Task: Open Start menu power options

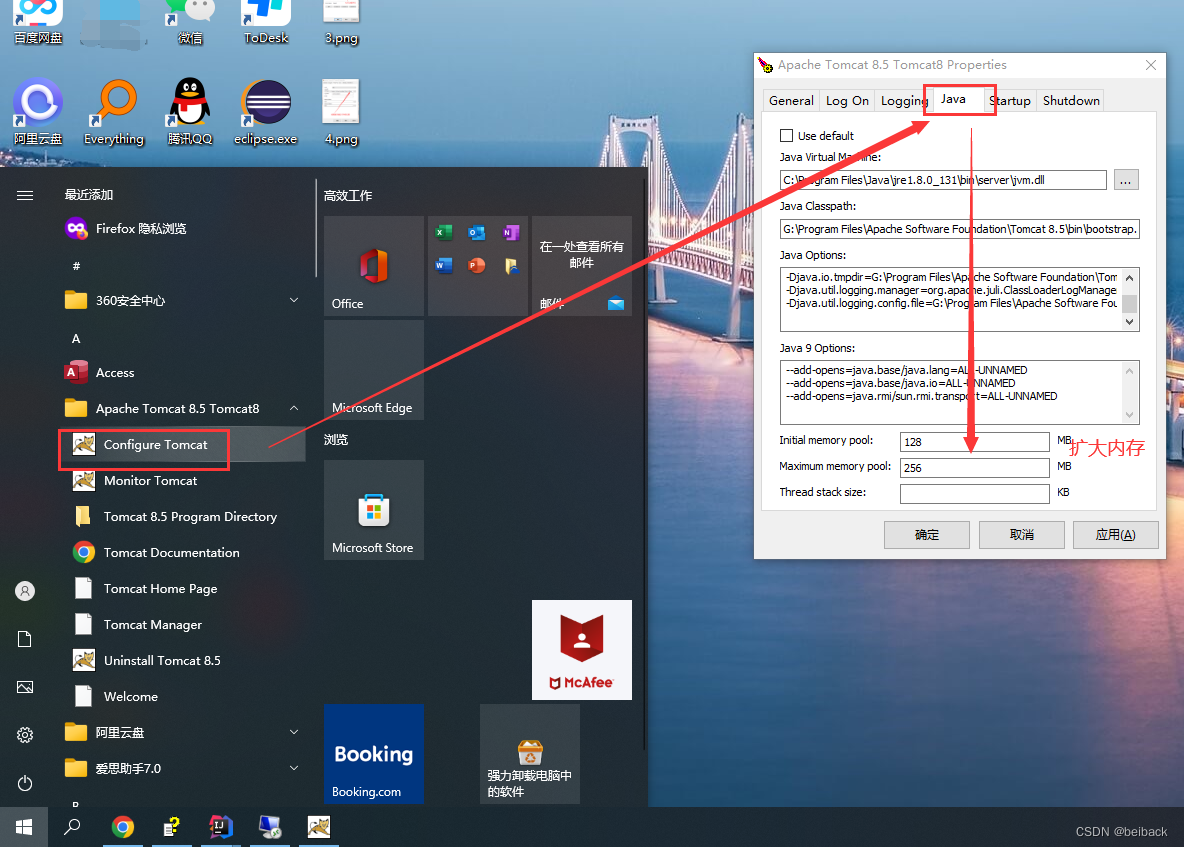Action: click(25, 783)
